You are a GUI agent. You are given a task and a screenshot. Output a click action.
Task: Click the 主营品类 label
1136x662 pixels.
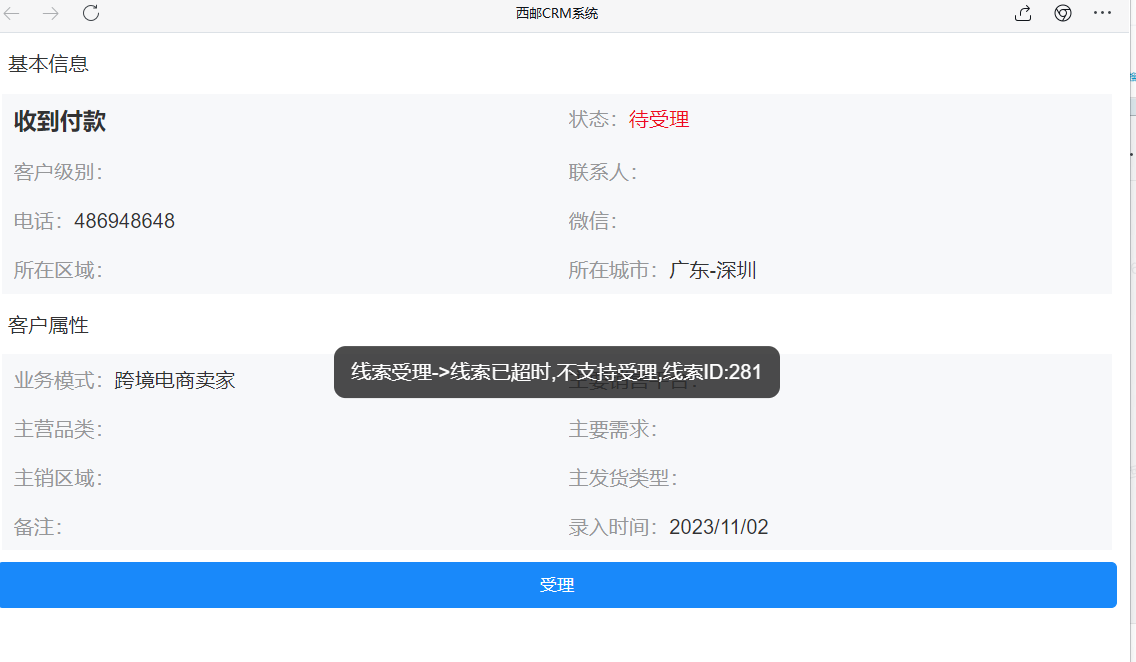[58, 430]
